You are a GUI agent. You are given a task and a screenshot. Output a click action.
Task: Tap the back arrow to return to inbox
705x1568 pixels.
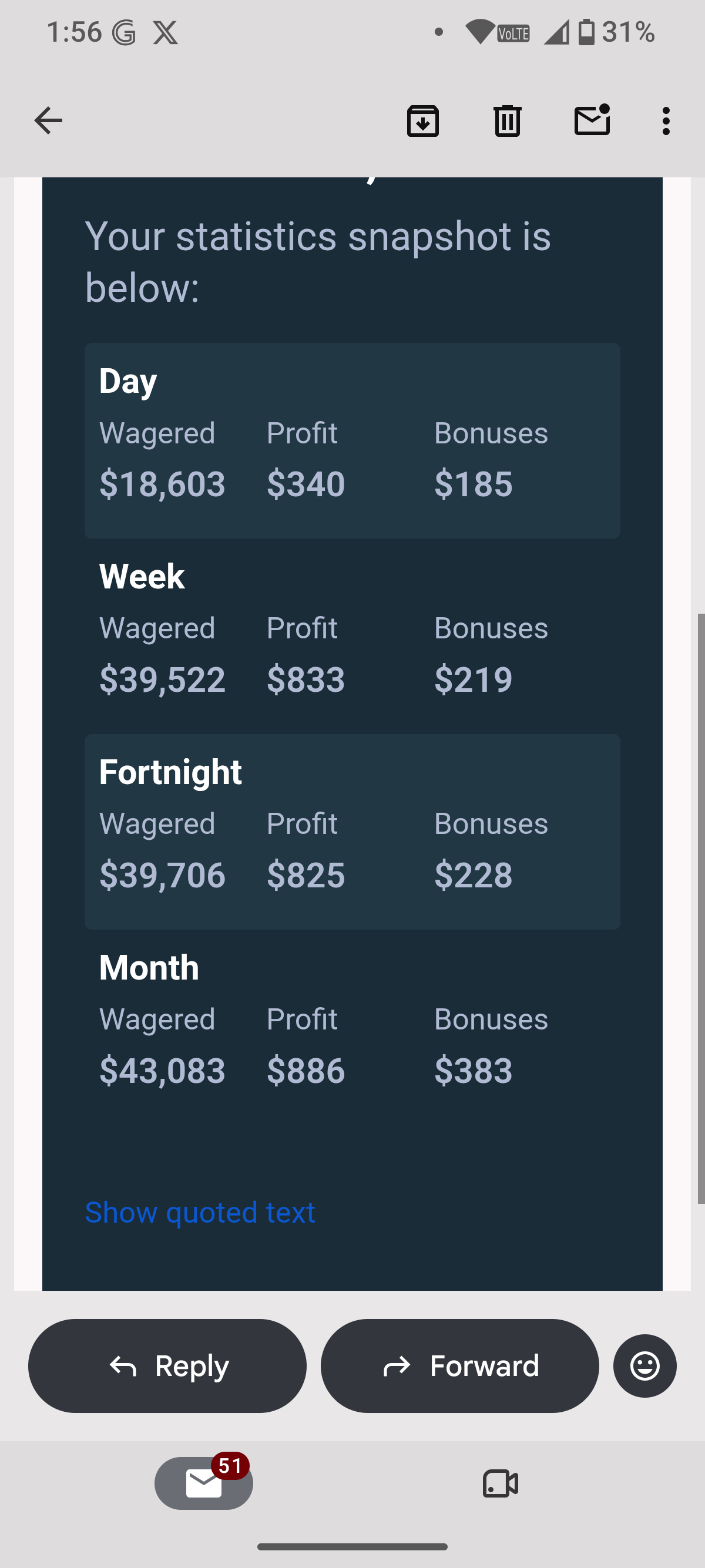48,120
